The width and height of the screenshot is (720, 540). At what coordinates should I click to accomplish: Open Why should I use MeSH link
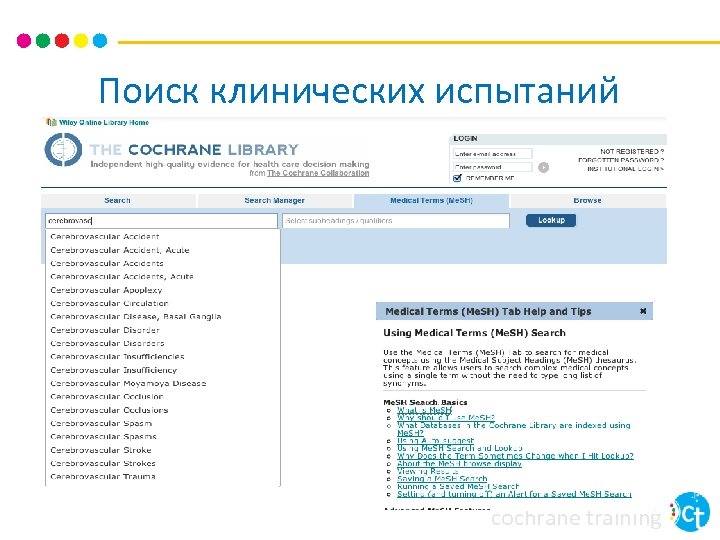pos(445,417)
